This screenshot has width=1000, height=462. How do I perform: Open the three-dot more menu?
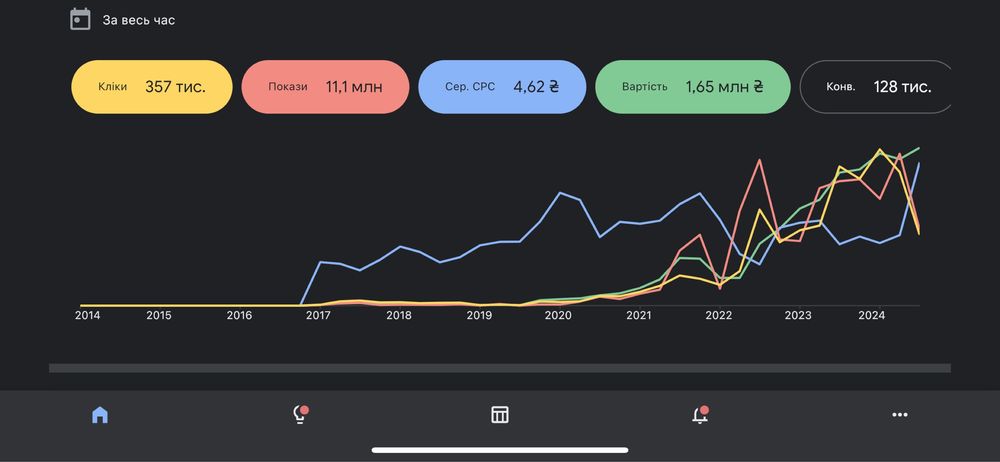[900, 415]
